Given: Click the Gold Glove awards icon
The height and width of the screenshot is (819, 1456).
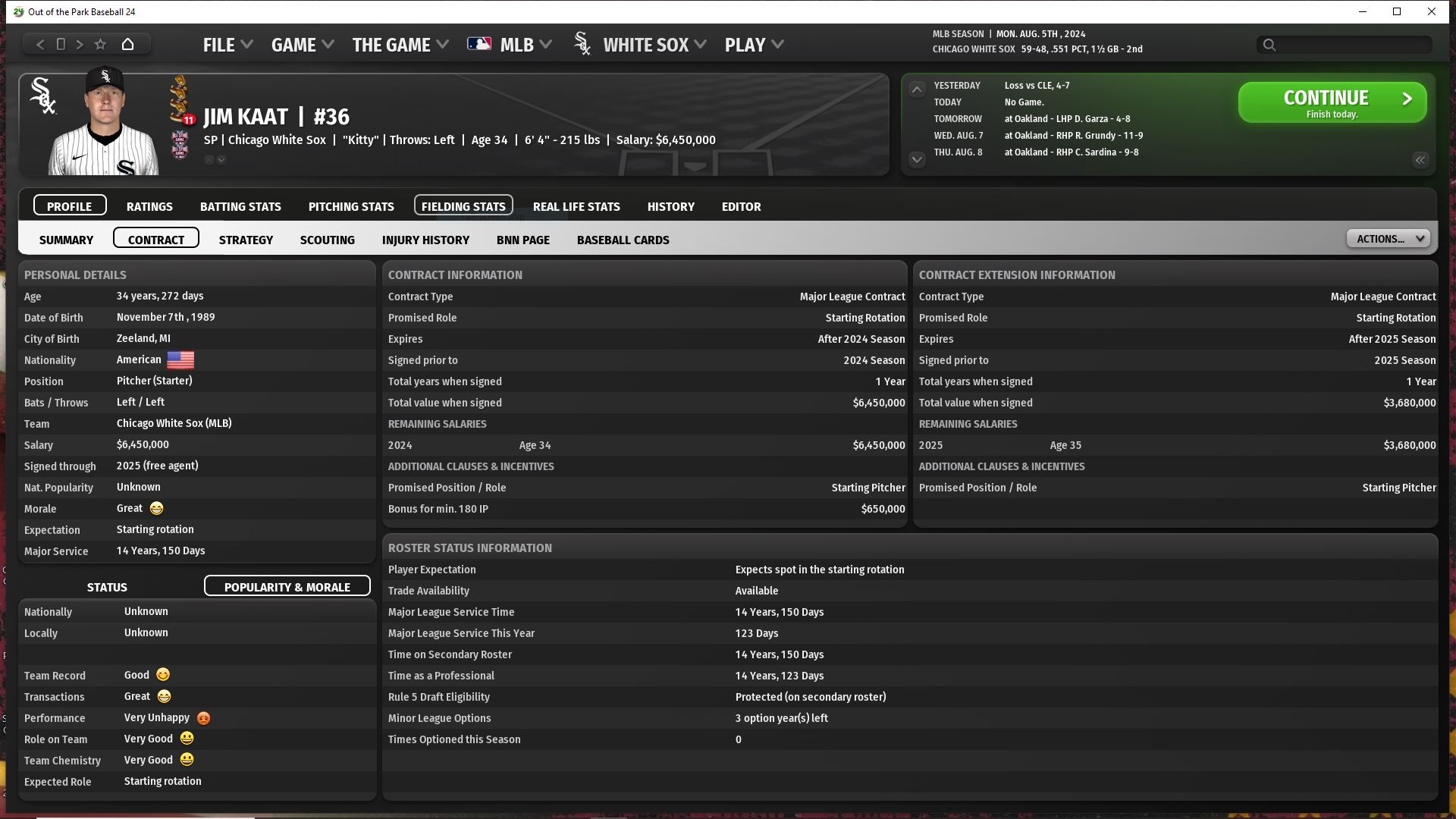Looking at the screenshot, I should 180,99.
